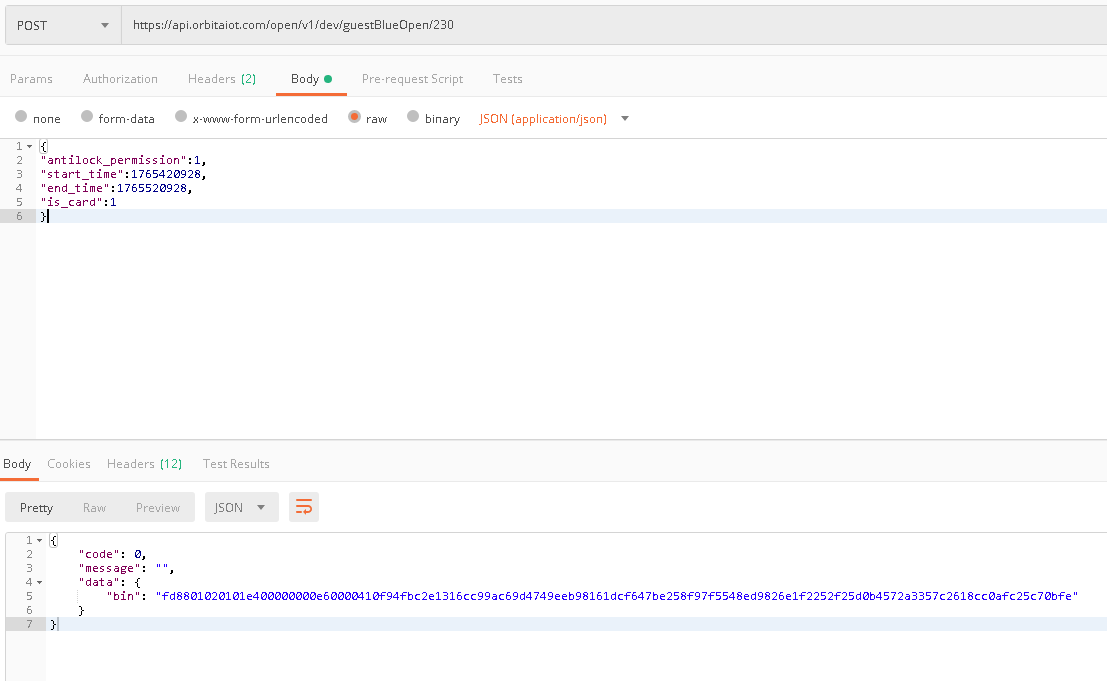The image size is (1107, 681).
Task: Collapse the "data" object in response
Action: coord(40,582)
